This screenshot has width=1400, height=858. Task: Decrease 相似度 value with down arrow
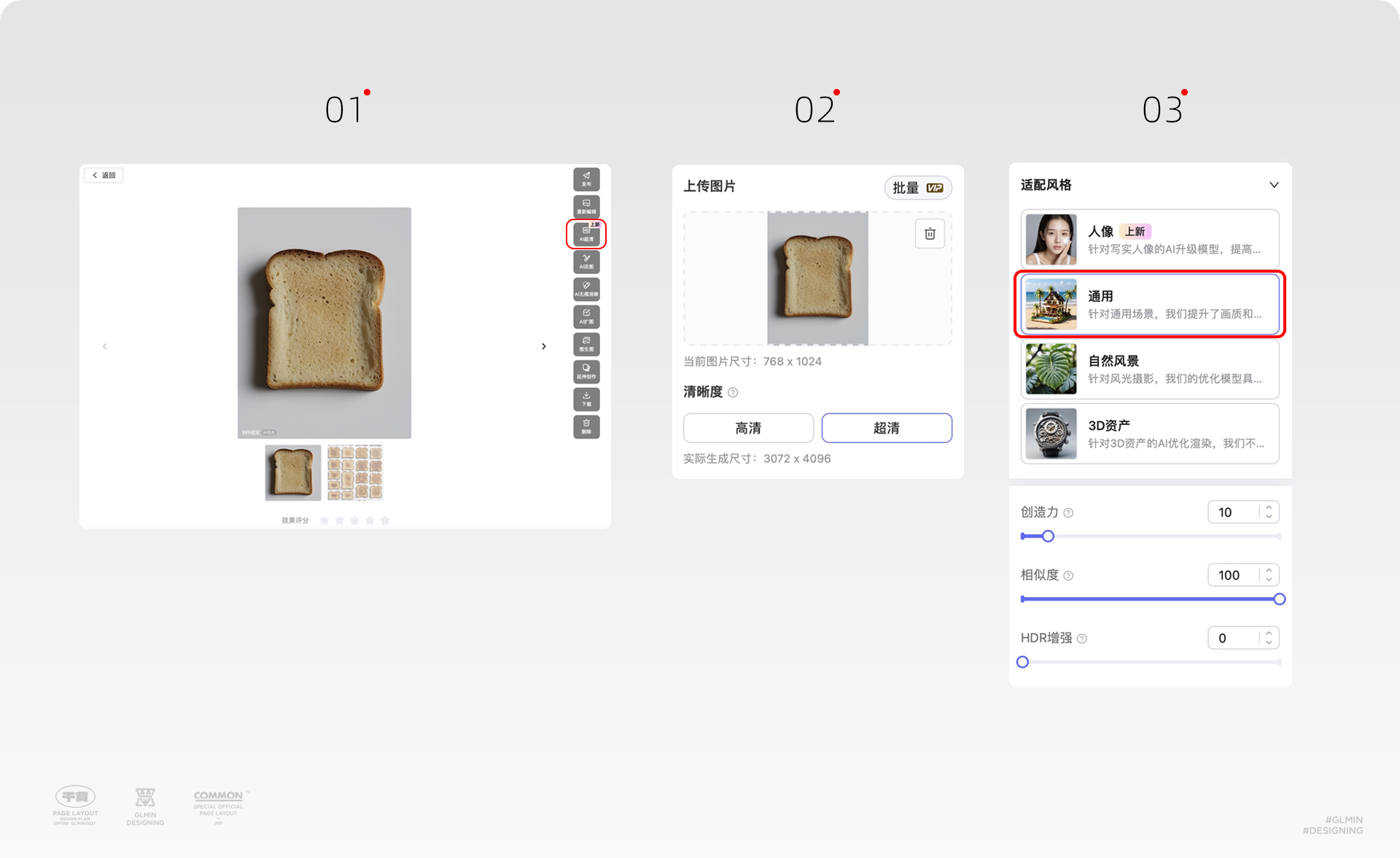[1269, 580]
